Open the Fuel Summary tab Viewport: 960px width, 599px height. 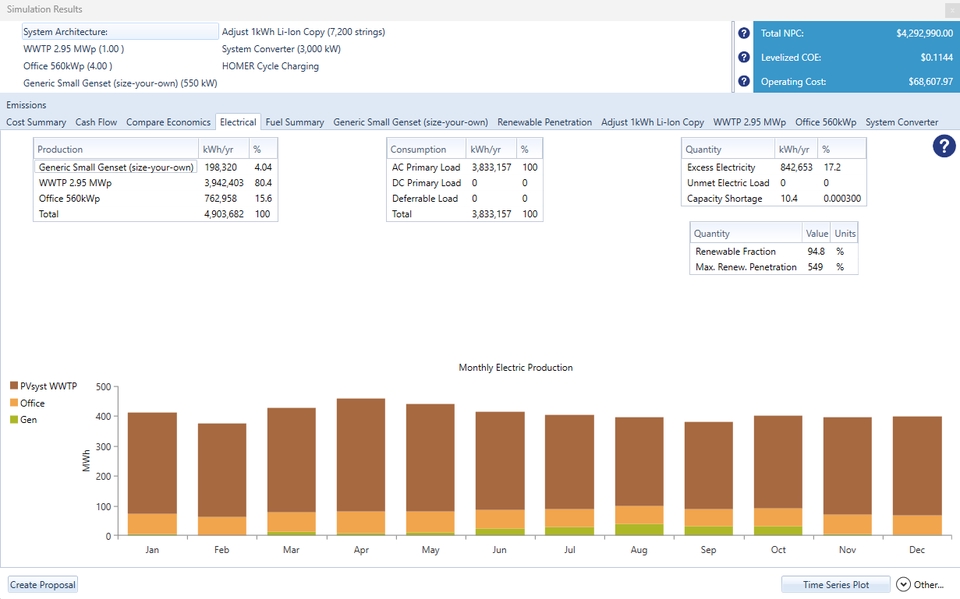coord(294,122)
